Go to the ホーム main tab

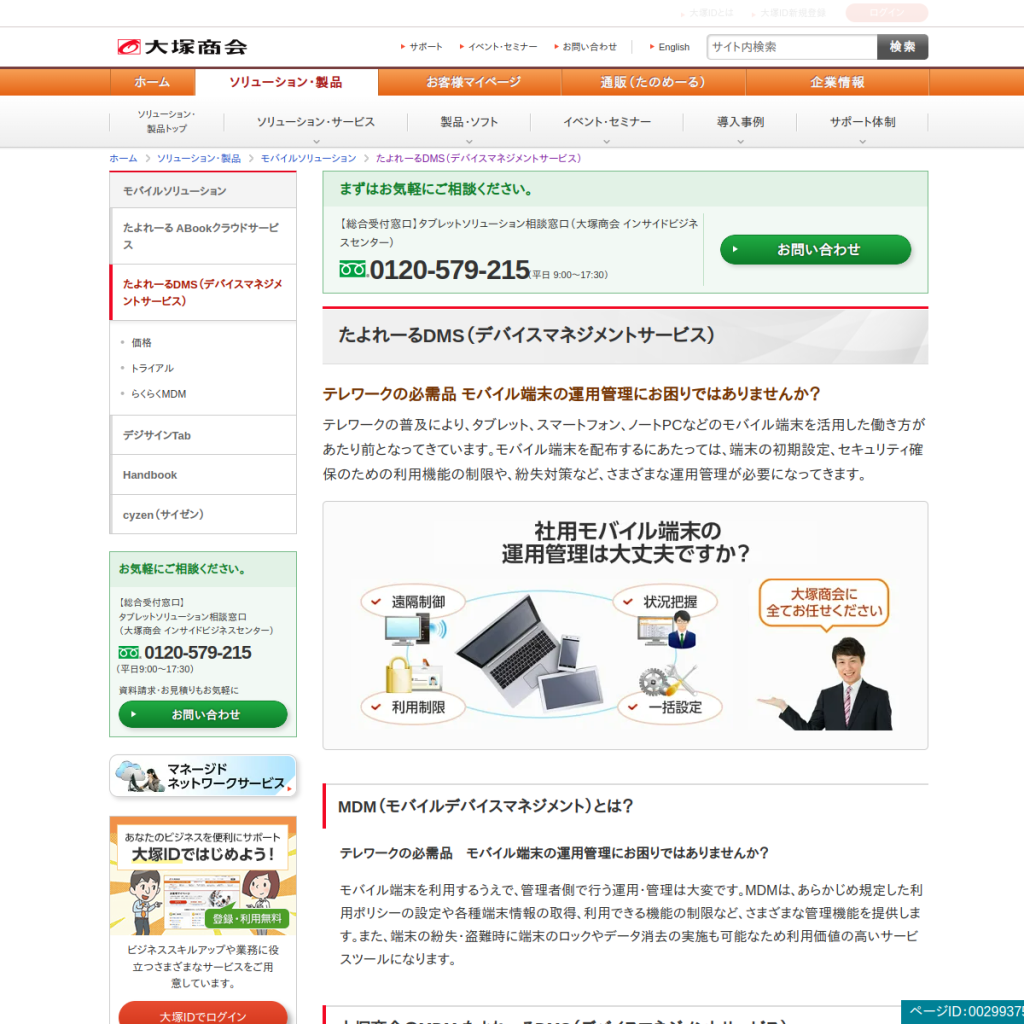click(152, 82)
